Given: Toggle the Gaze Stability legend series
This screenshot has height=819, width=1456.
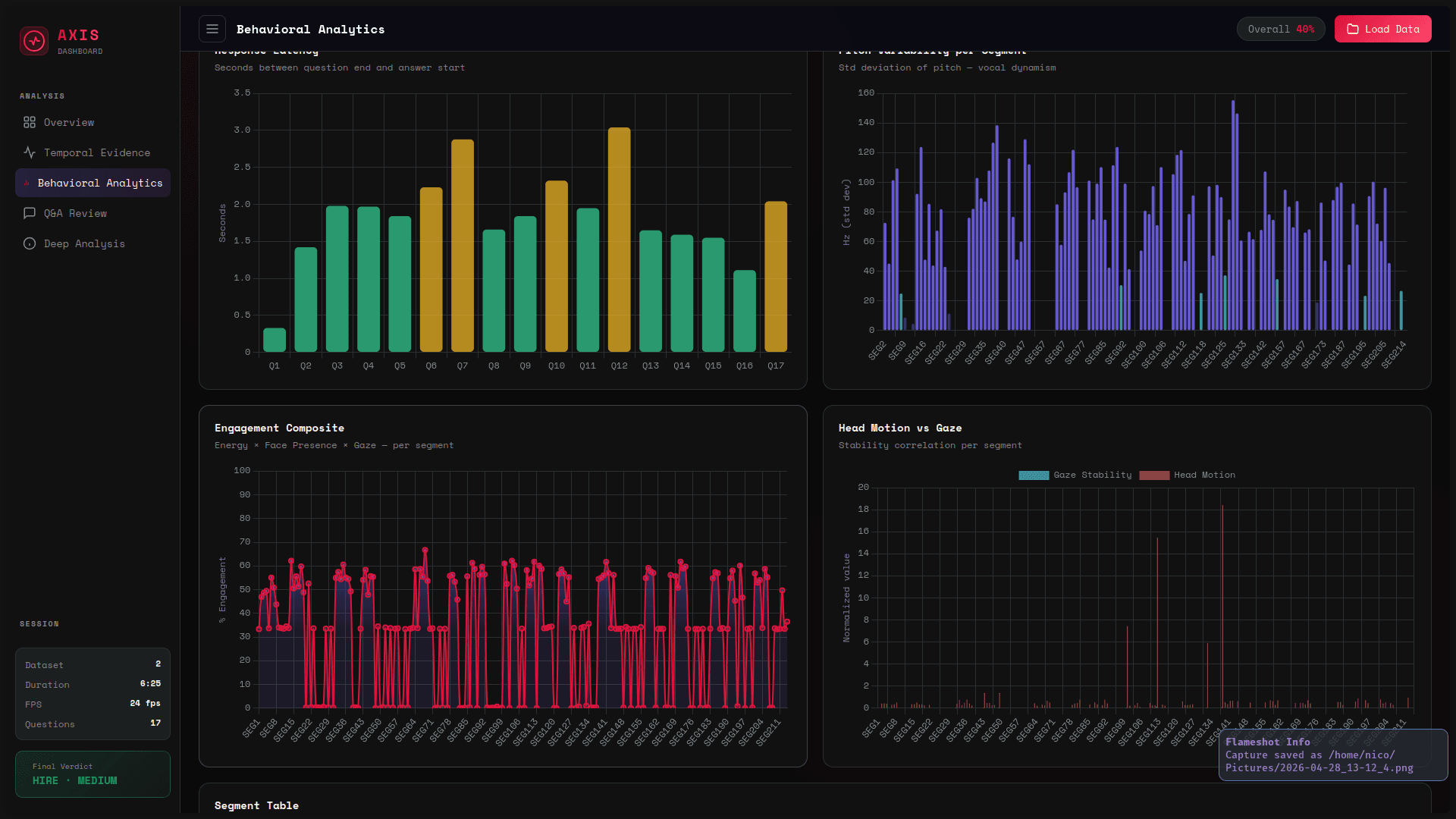Looking at the screenshot, I should coord(1075,475).
